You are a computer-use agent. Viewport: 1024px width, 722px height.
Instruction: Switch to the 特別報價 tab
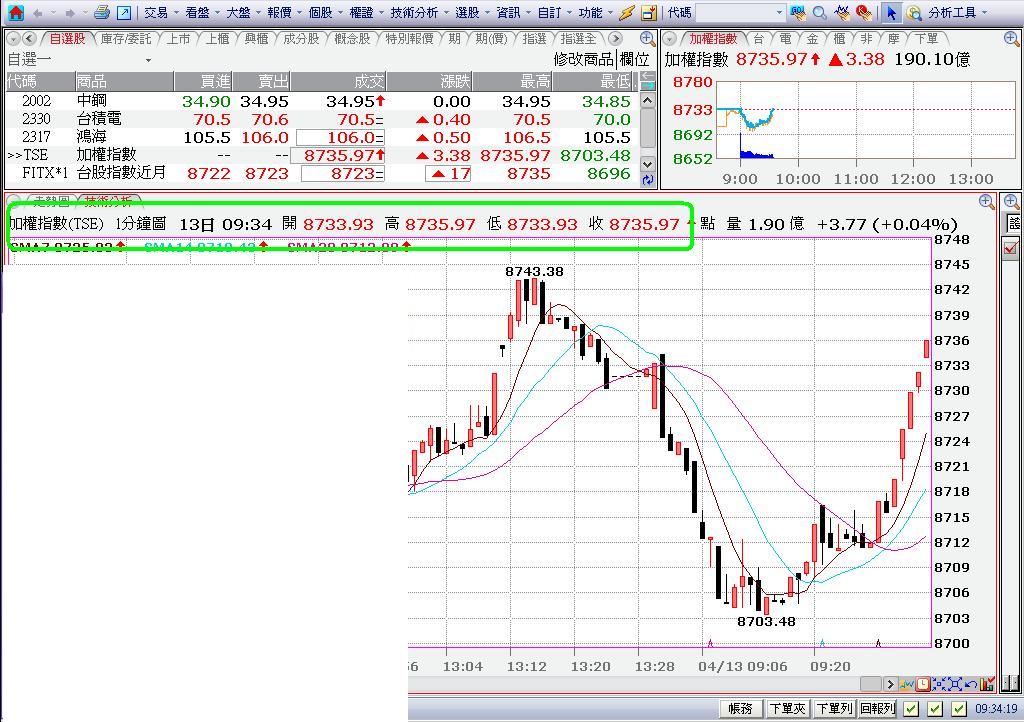coord(409,39)
